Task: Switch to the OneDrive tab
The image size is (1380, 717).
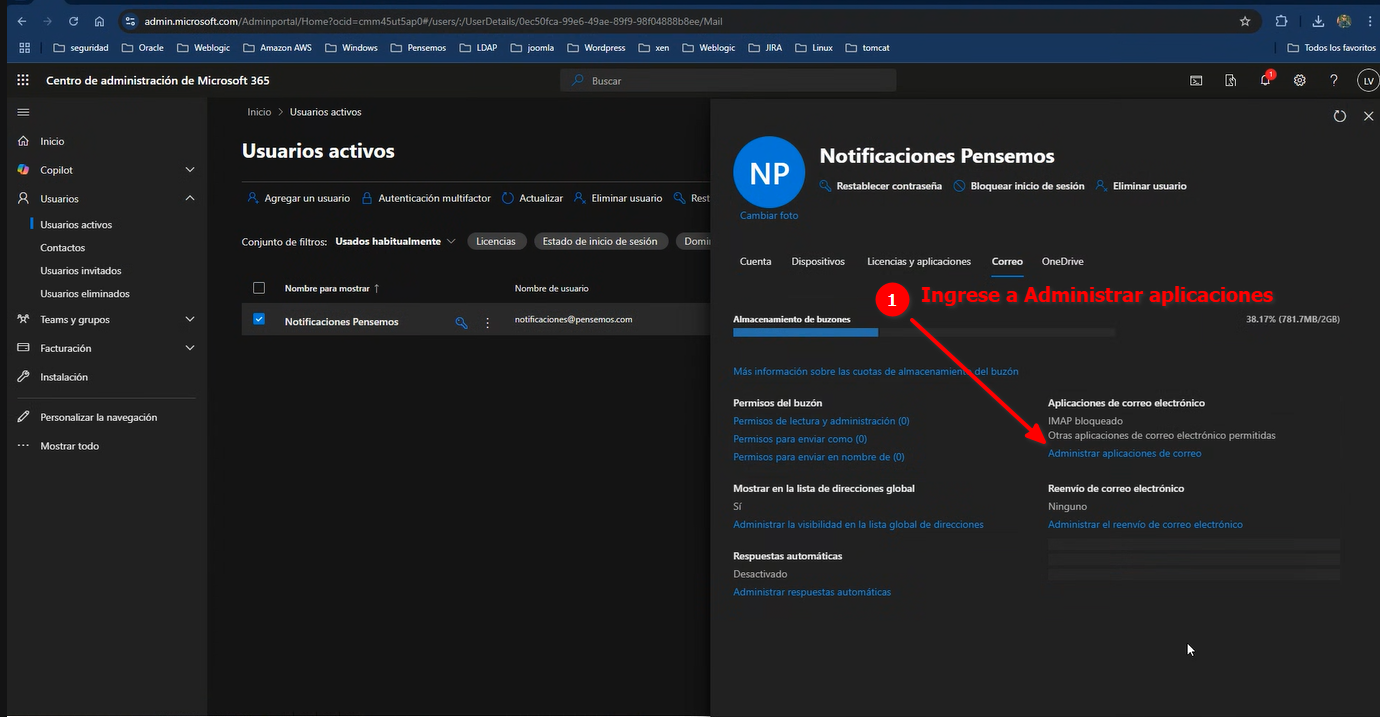Action: [1062, 261]
